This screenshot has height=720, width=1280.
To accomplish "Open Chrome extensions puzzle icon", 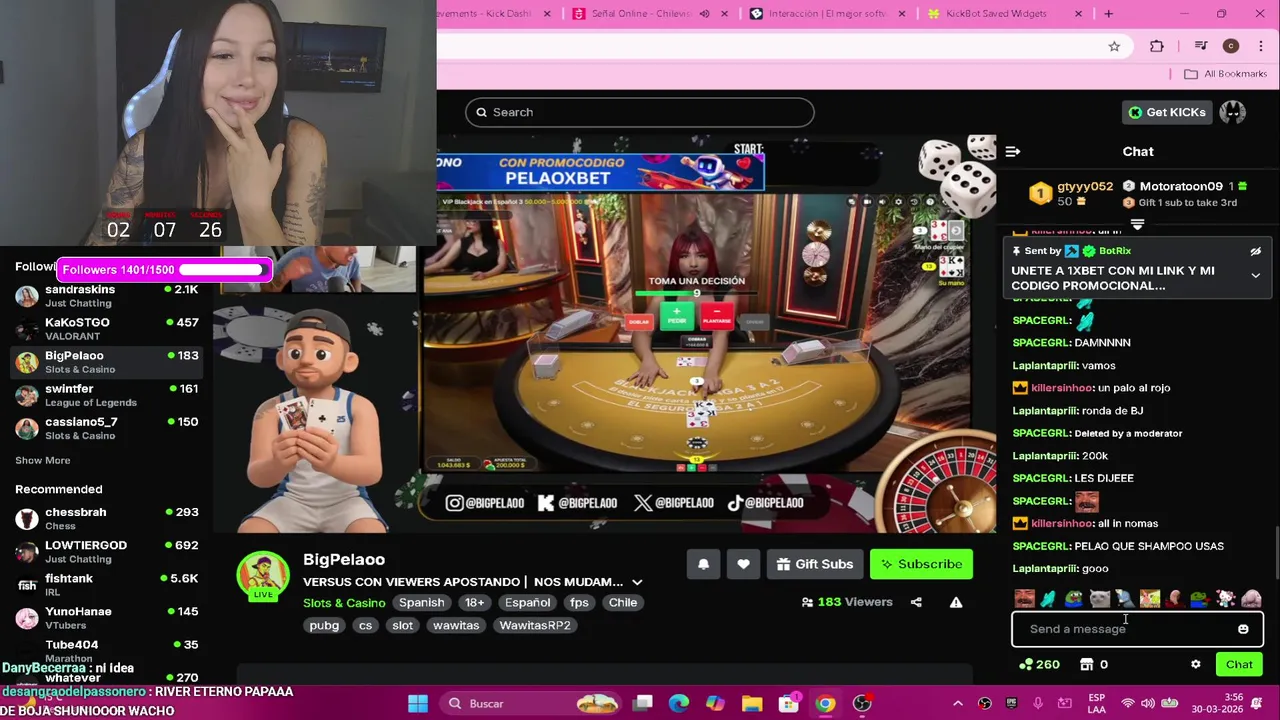I will [x=1157, y=46].
